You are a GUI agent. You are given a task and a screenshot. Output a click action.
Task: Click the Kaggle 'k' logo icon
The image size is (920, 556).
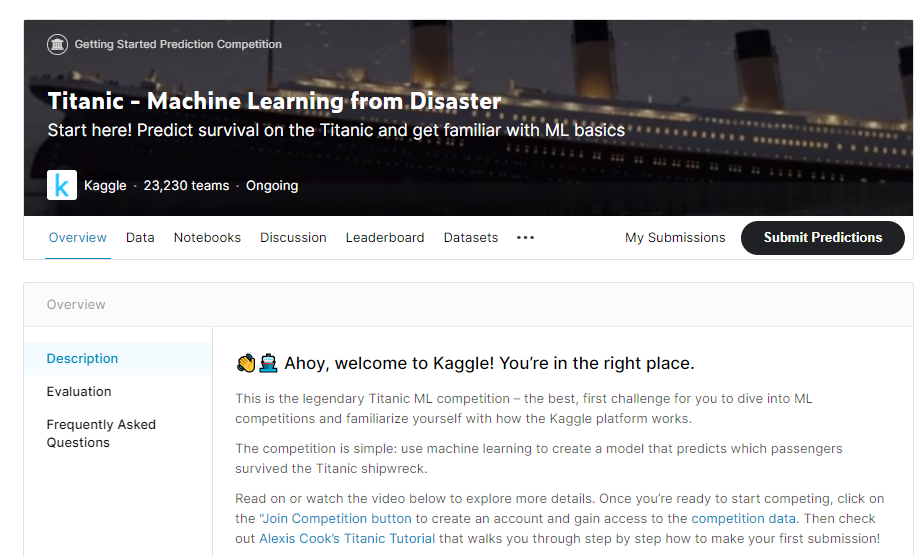coord(62,185)
